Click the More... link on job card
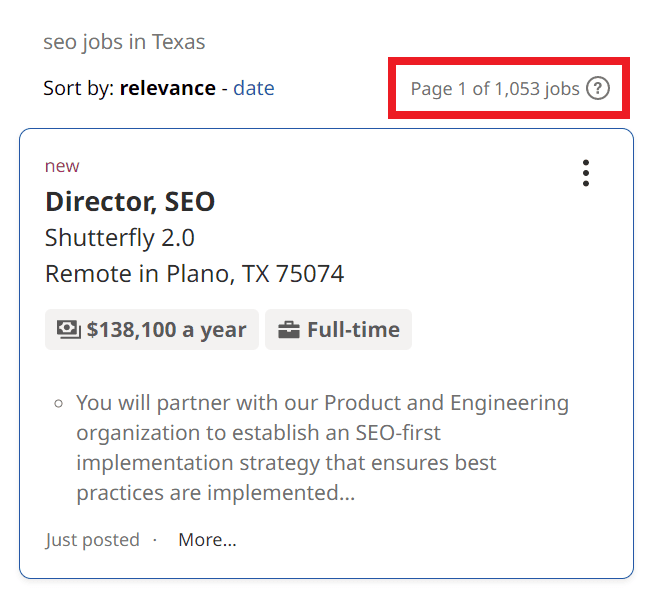 click(207, 540)
